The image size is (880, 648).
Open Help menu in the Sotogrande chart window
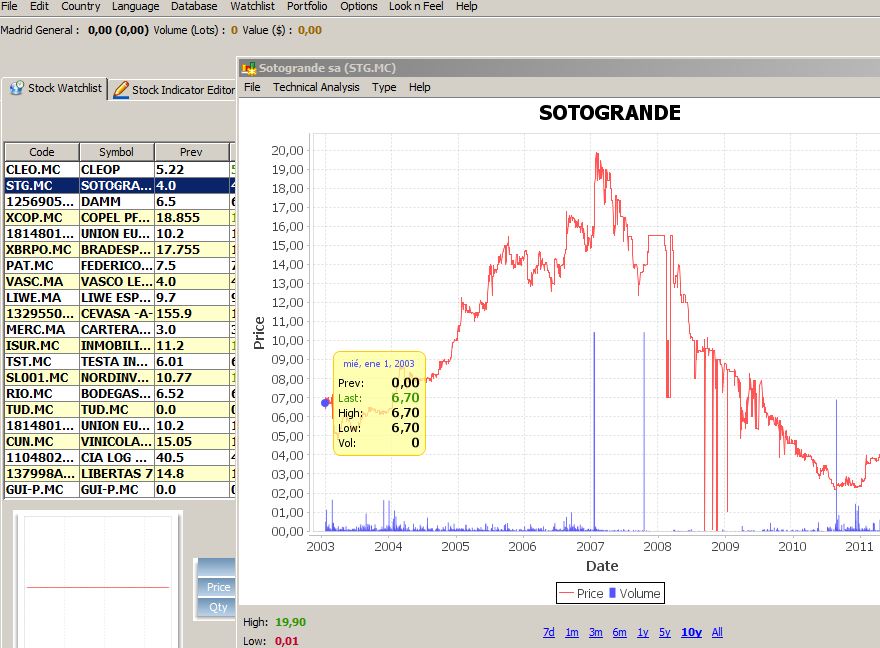point(419,87)
